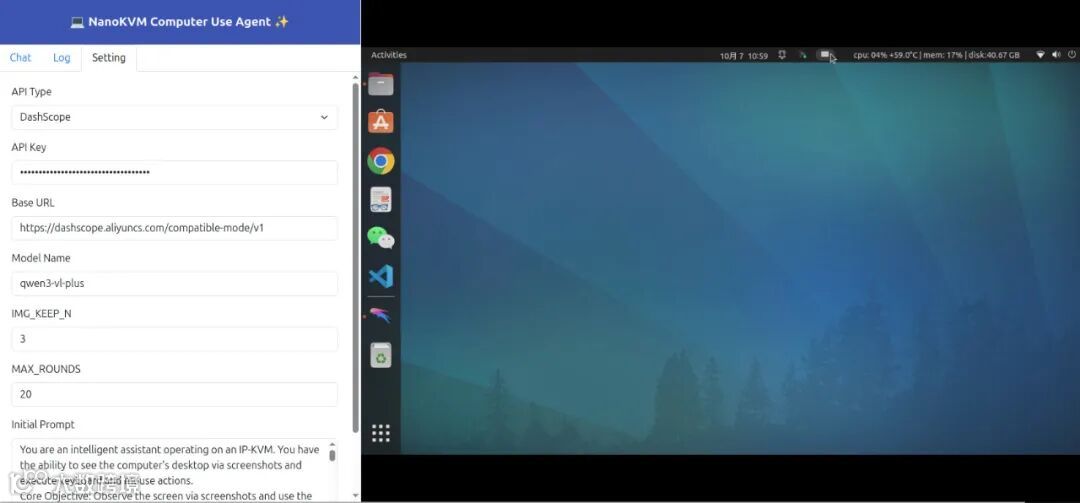Switch to the Log tab
1080x503 pixels.
(x=61, y=58)
